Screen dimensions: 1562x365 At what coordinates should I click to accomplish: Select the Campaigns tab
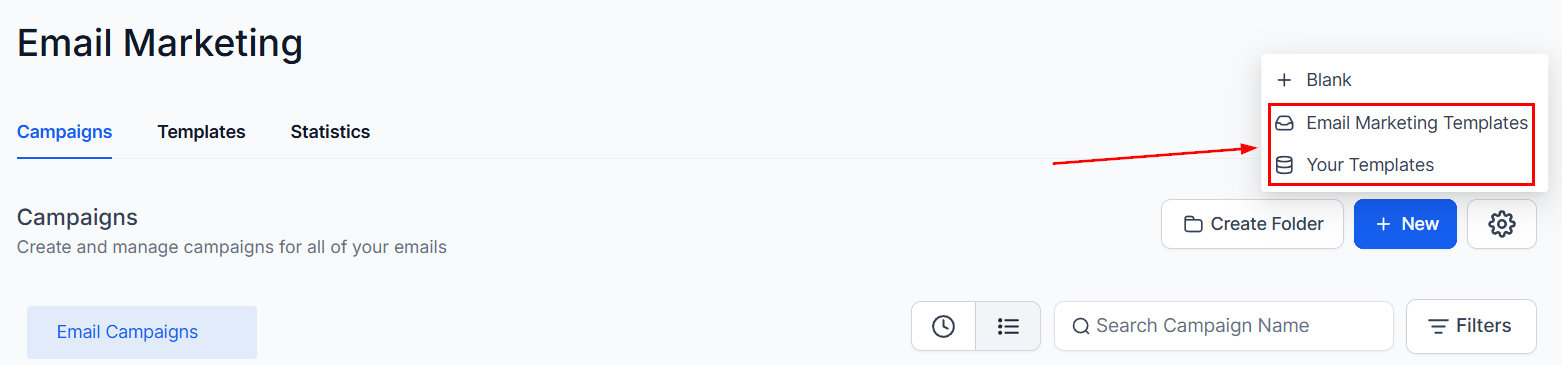(64, 132)
